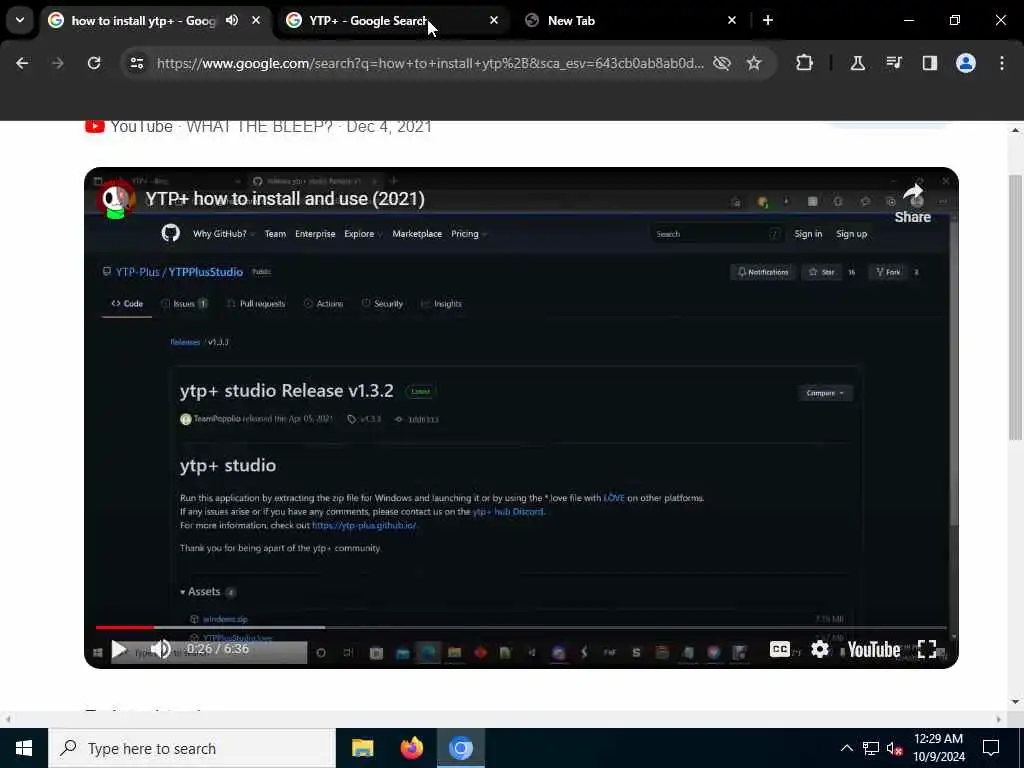Screen dimensions: 1024x768
Task: Open system volume tray icon
Action: [x=895, y=748]
